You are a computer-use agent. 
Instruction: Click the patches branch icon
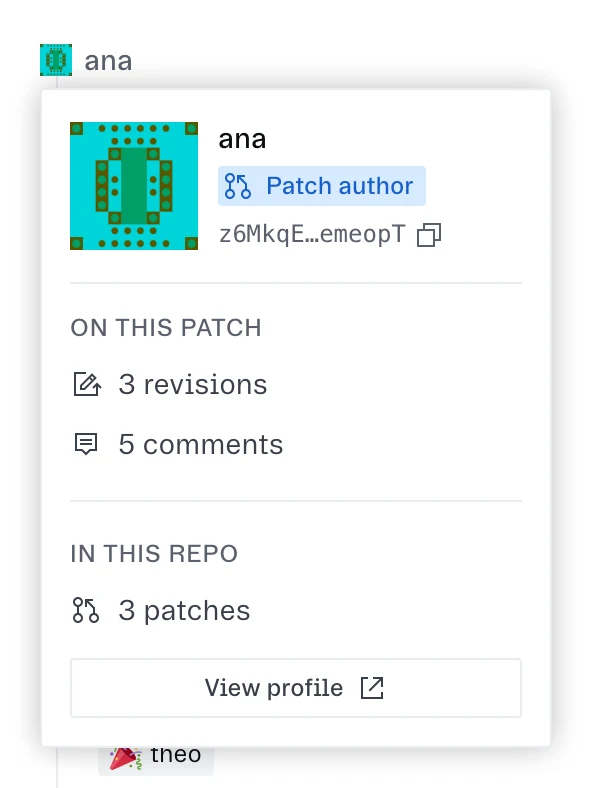point(86,610)
